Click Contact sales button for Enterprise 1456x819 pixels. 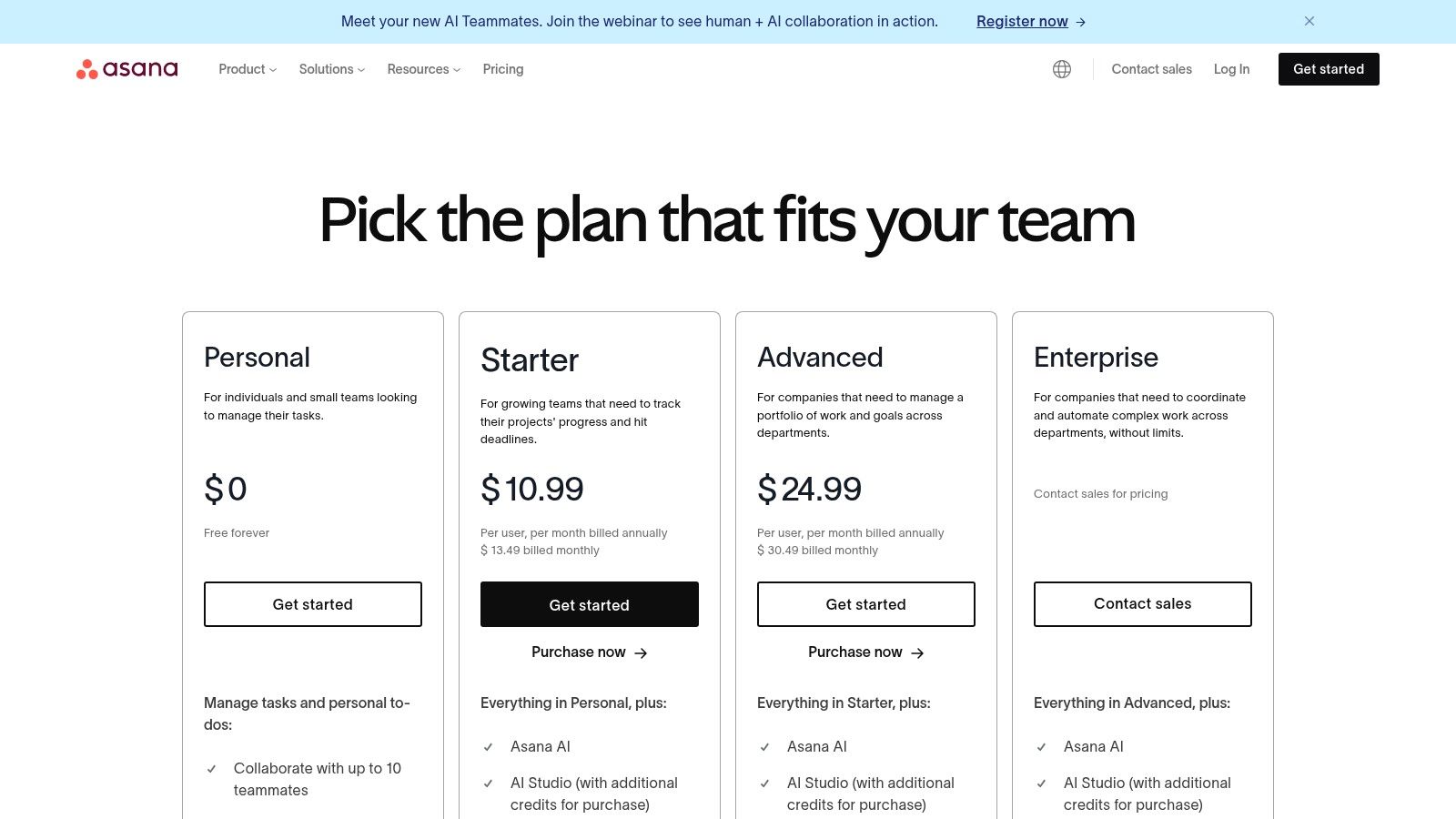[x=1143, y=604]
